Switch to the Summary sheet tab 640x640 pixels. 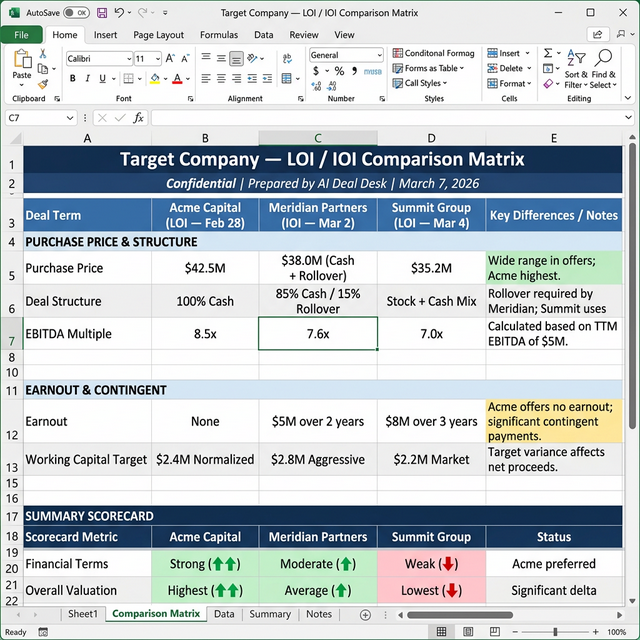(270, 614)
